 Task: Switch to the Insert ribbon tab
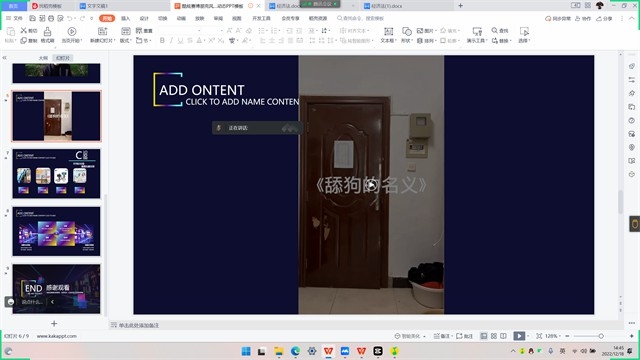(x=126, y=18)
